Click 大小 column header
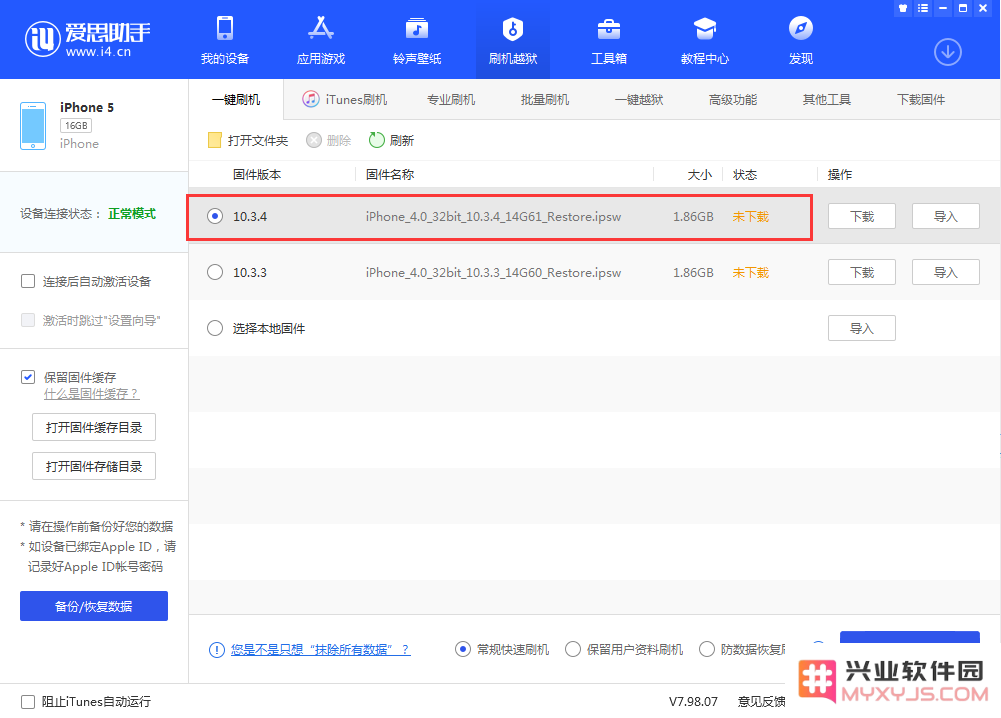The height and width of the screenshot is (718, 1001). (700, 175)
